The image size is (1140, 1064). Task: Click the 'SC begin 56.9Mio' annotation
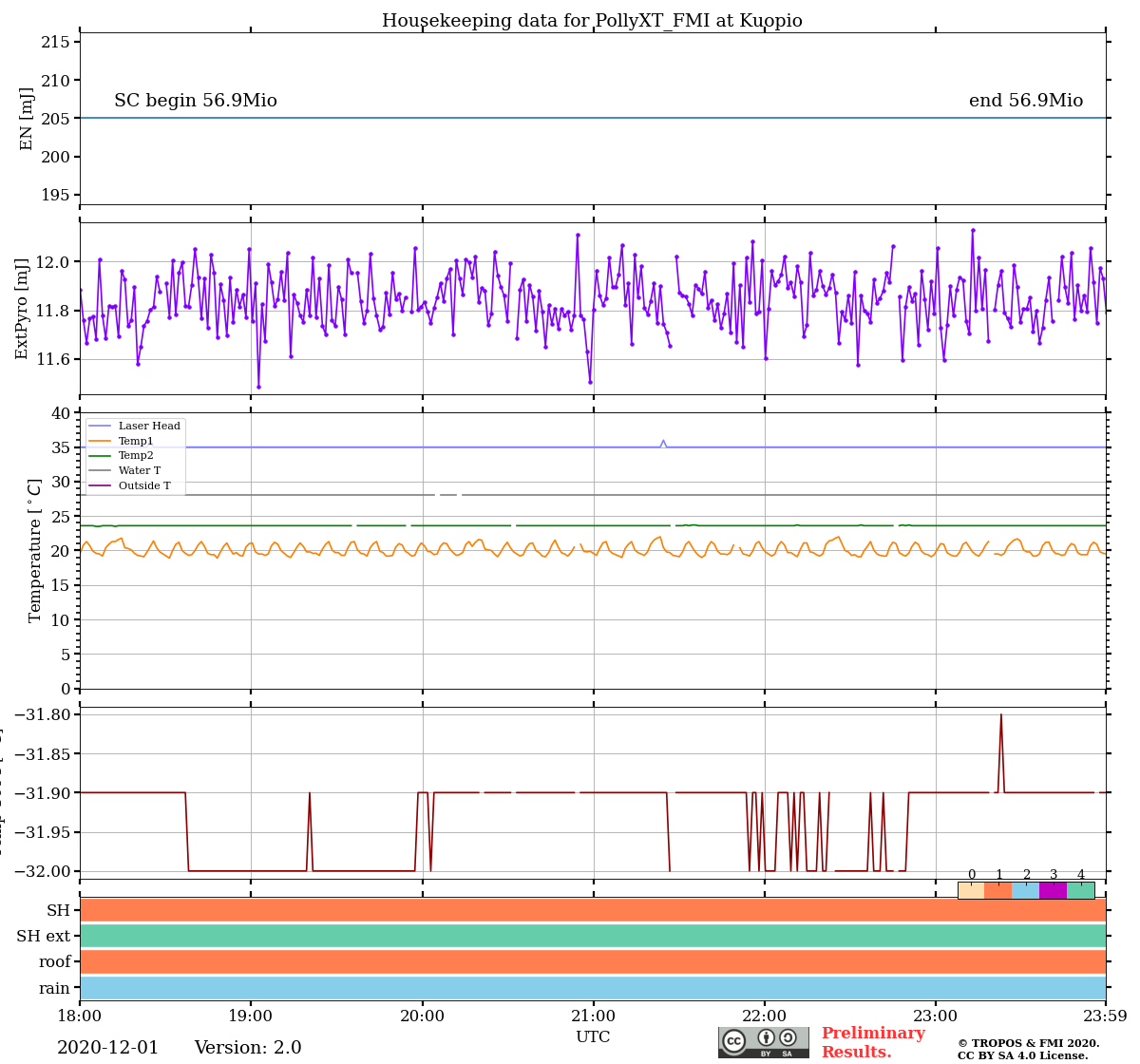(x=196, y=101)
